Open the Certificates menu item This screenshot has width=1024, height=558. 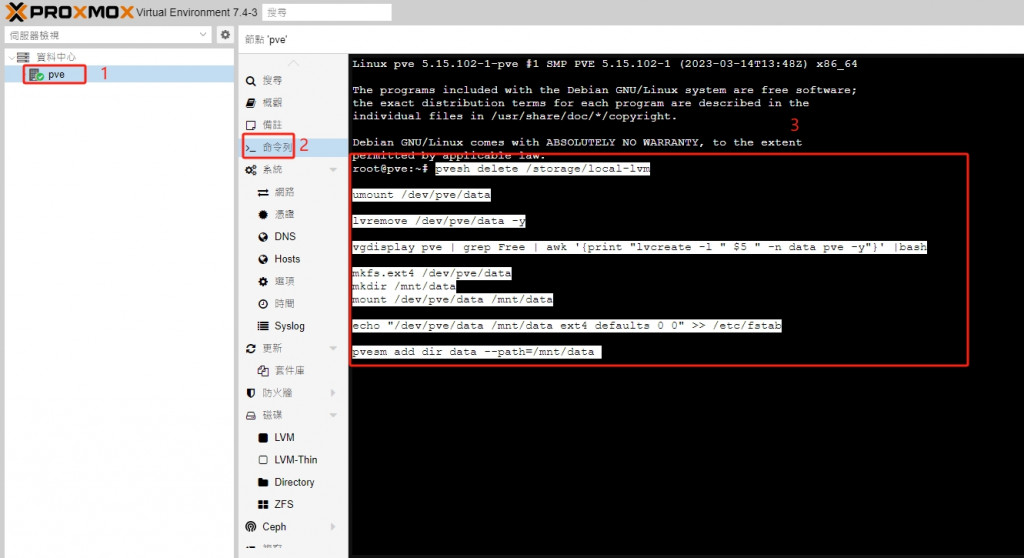[284, 214]
